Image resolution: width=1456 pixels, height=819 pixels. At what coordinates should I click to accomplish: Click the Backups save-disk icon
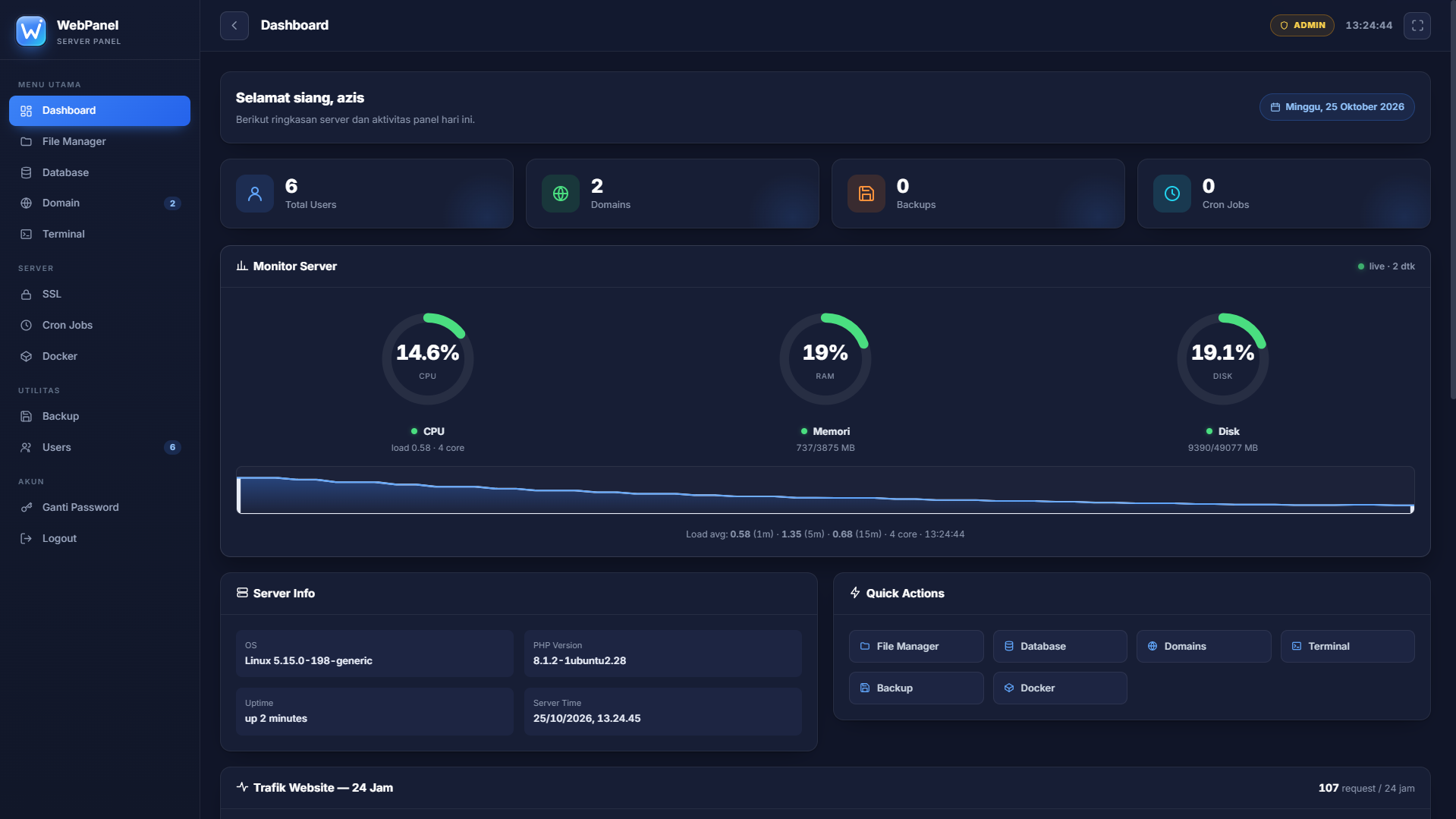pos(866,194)
